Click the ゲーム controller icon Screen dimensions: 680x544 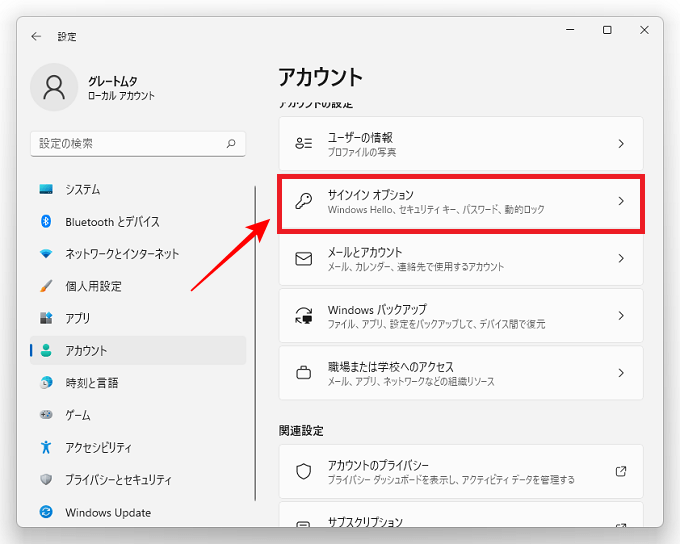(x=46, y=414)
